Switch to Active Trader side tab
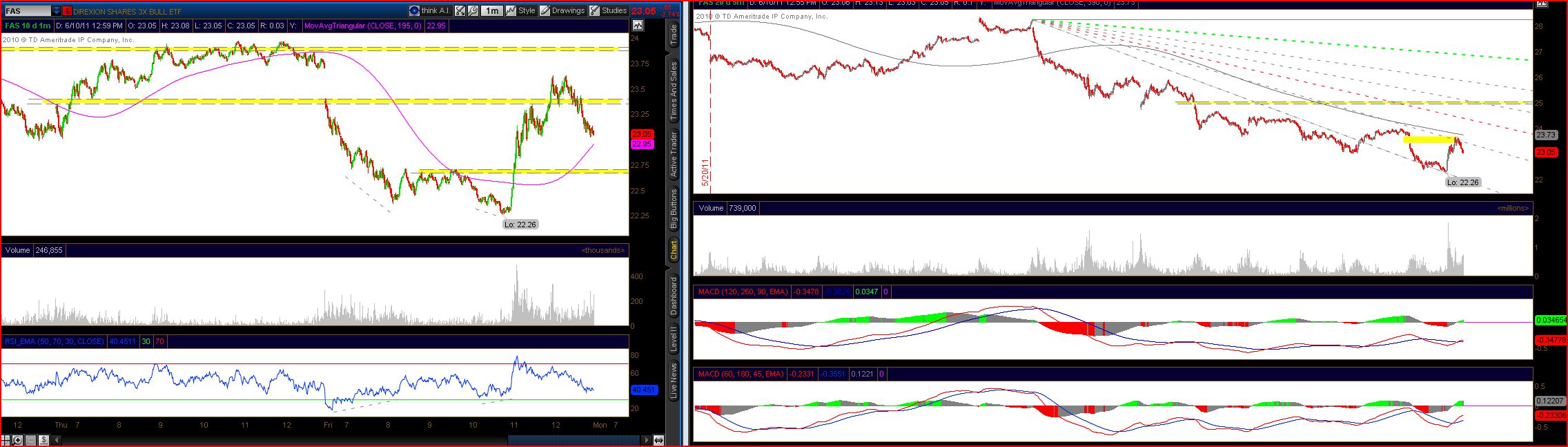1568x447 pixels. pos(674,155)
